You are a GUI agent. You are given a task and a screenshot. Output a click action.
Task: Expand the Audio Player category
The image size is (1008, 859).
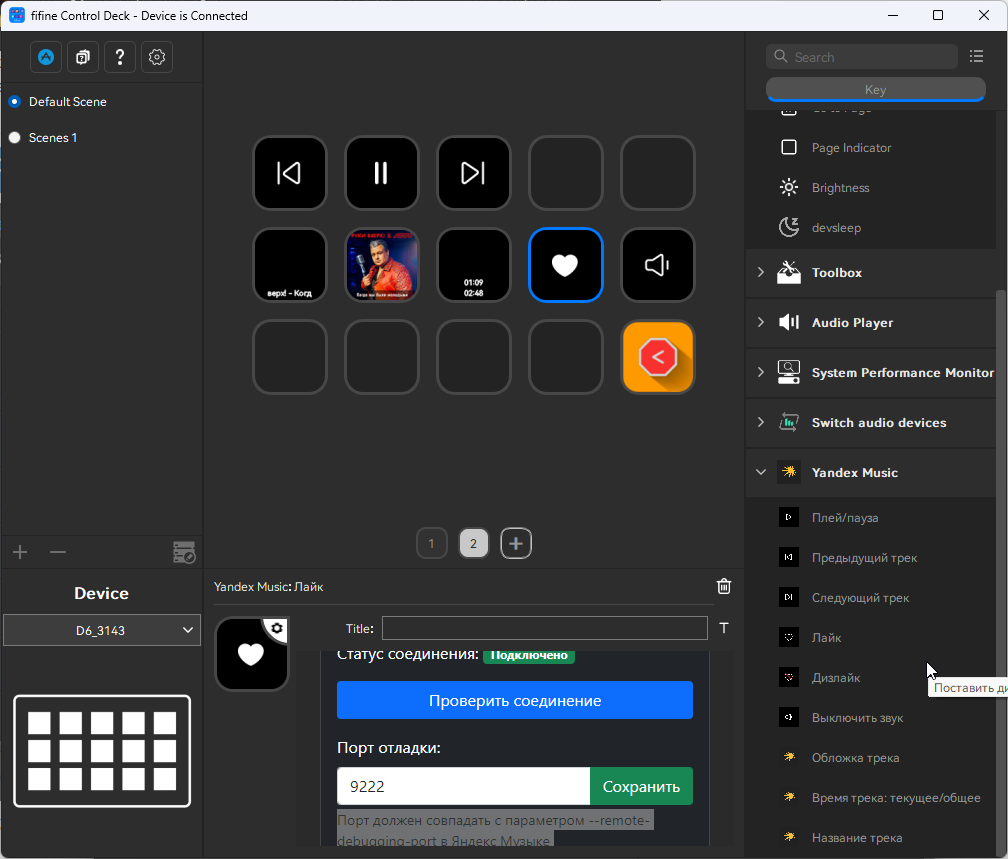pyautogui.click(x=761, y=322)
